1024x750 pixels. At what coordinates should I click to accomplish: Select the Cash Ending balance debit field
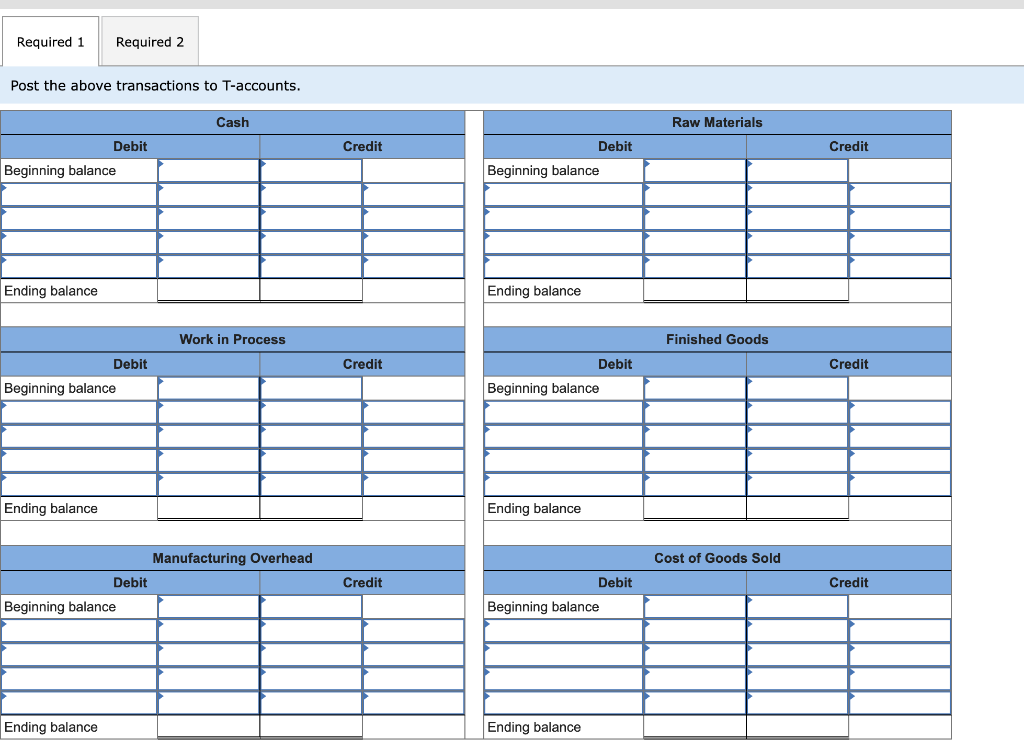coord(208,291)
